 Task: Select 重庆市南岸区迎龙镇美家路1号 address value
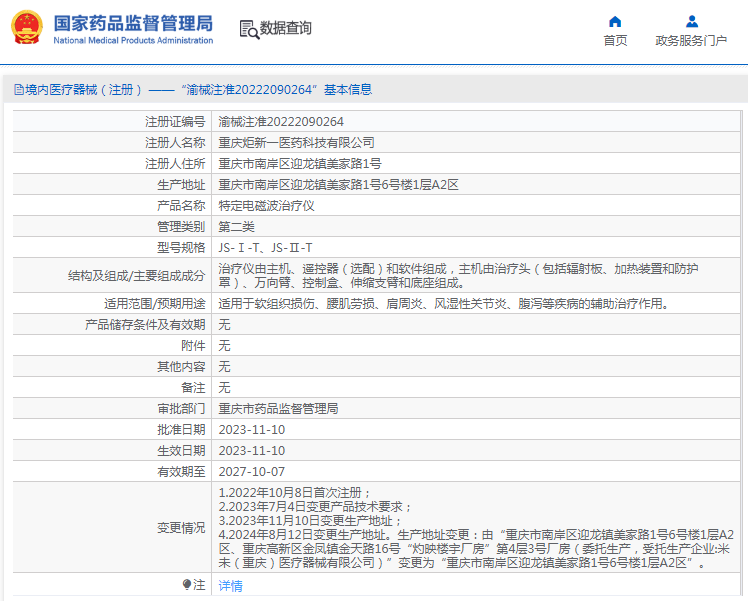(x=300, y=164)
